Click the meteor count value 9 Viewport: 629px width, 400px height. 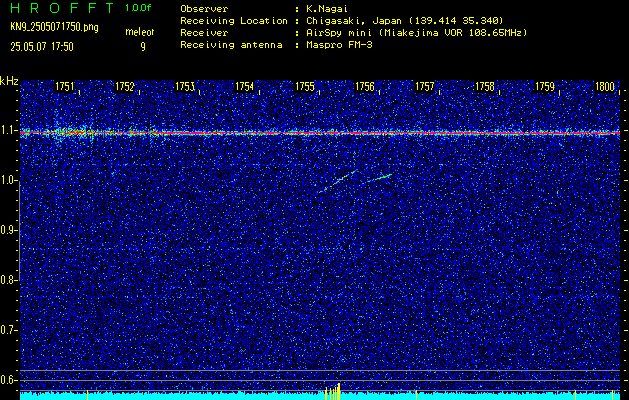tap(143, 47)
